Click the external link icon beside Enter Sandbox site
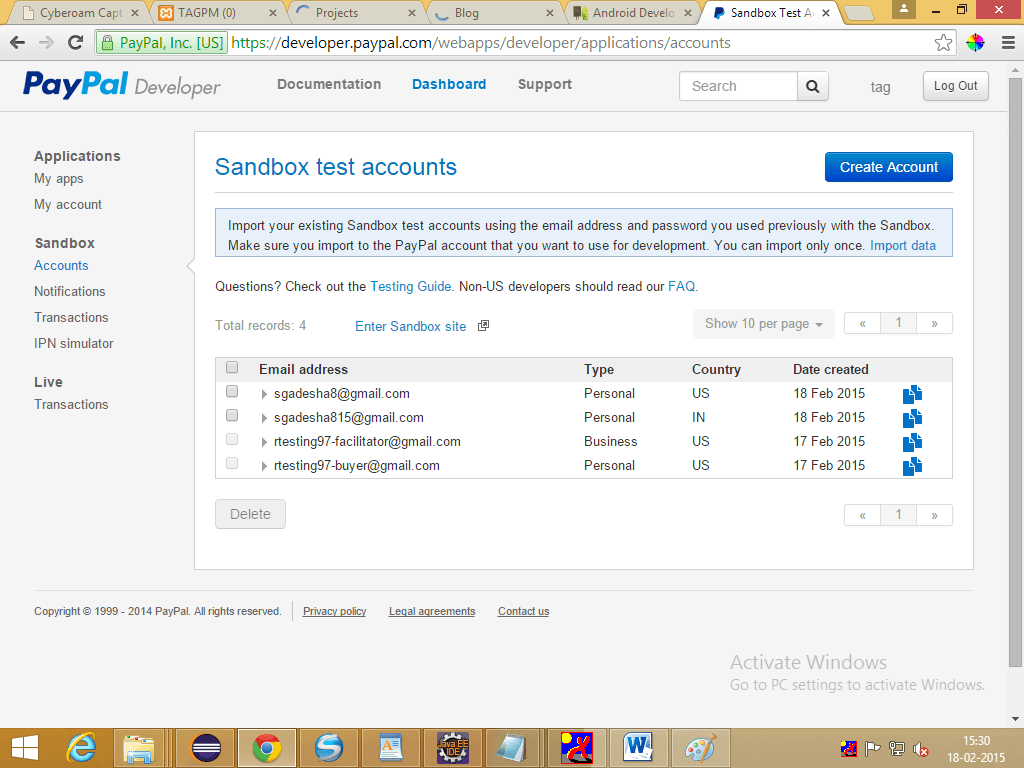The image size is (1024, 768). click(x=483, y=326)
